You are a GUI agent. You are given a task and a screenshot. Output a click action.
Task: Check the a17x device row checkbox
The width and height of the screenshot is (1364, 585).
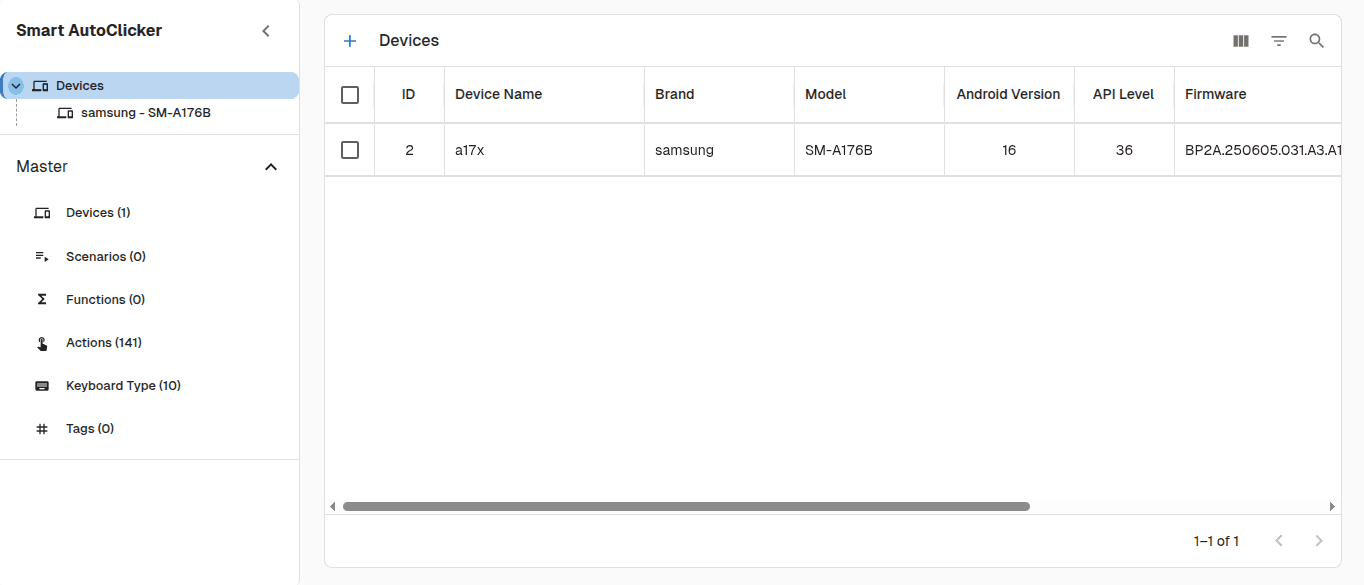click(x=350, y=150)
